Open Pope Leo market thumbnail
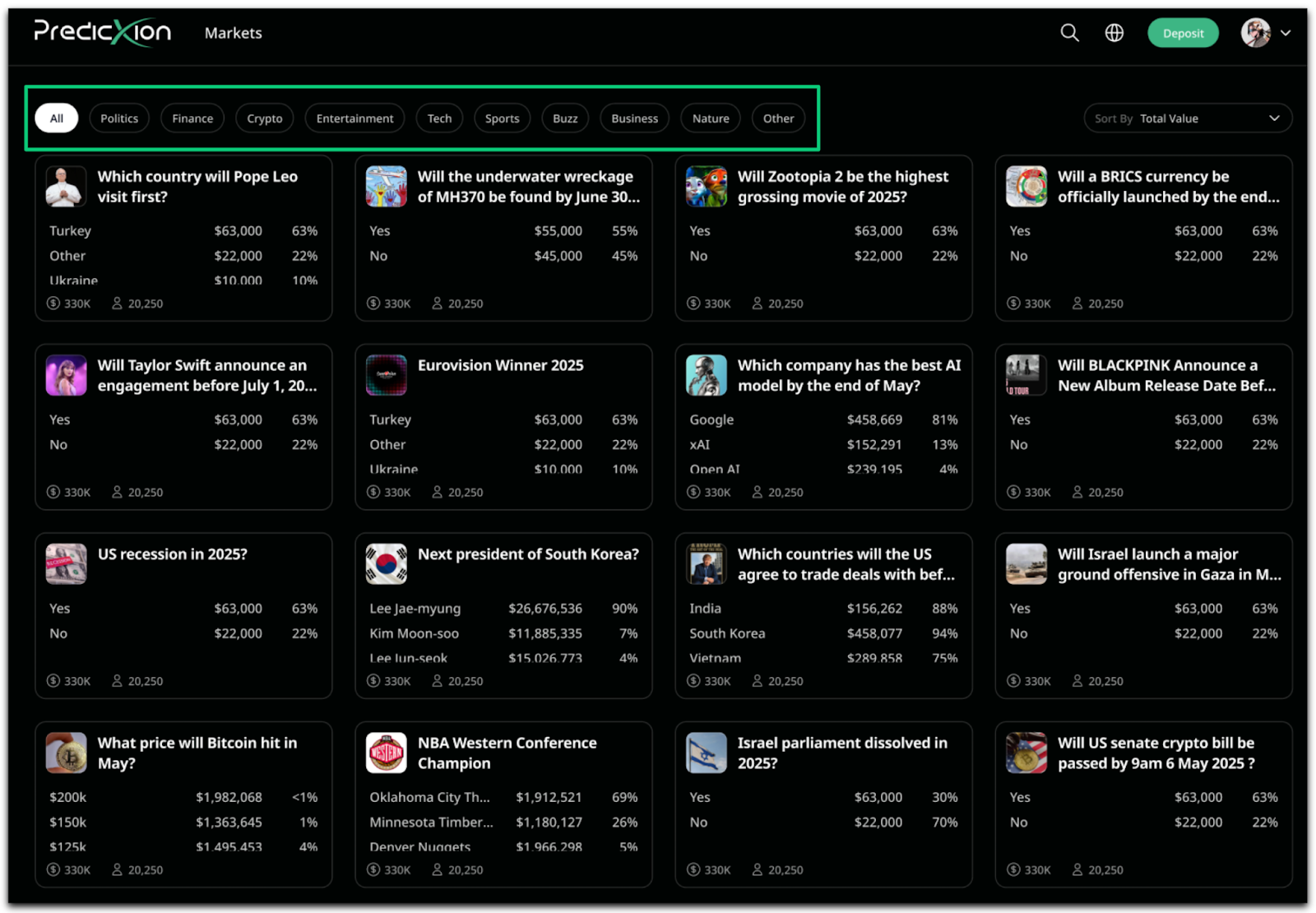 [66, 187]
